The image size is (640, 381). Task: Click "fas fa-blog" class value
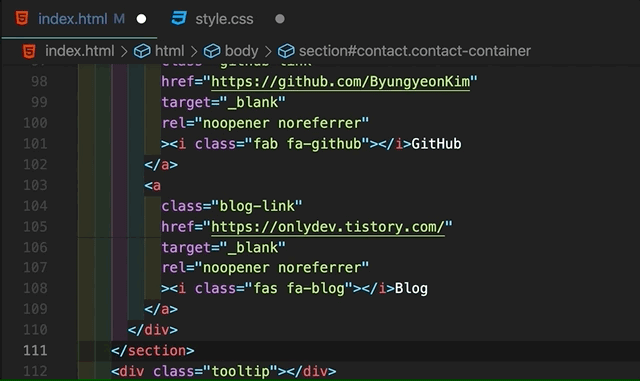pos(299,288)
